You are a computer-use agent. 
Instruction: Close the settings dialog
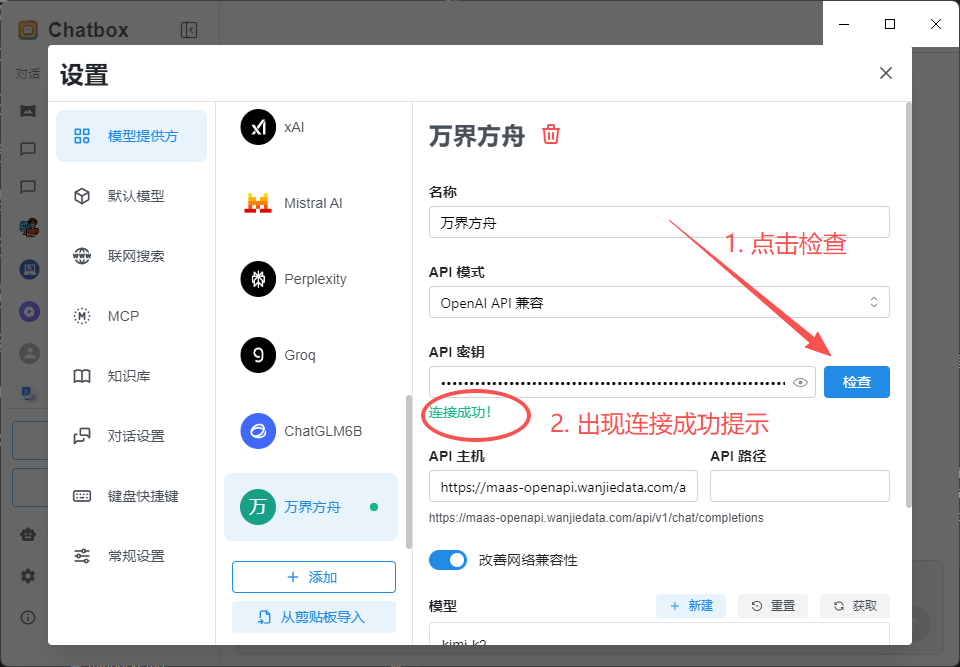[885, 73]
